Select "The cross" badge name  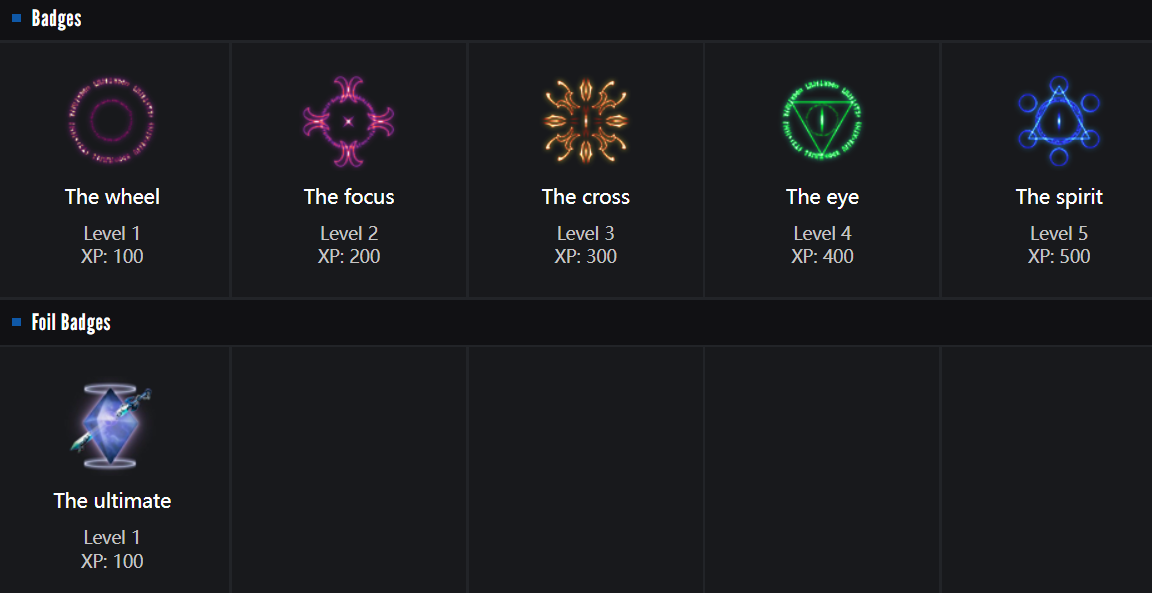tap(586, 197)
